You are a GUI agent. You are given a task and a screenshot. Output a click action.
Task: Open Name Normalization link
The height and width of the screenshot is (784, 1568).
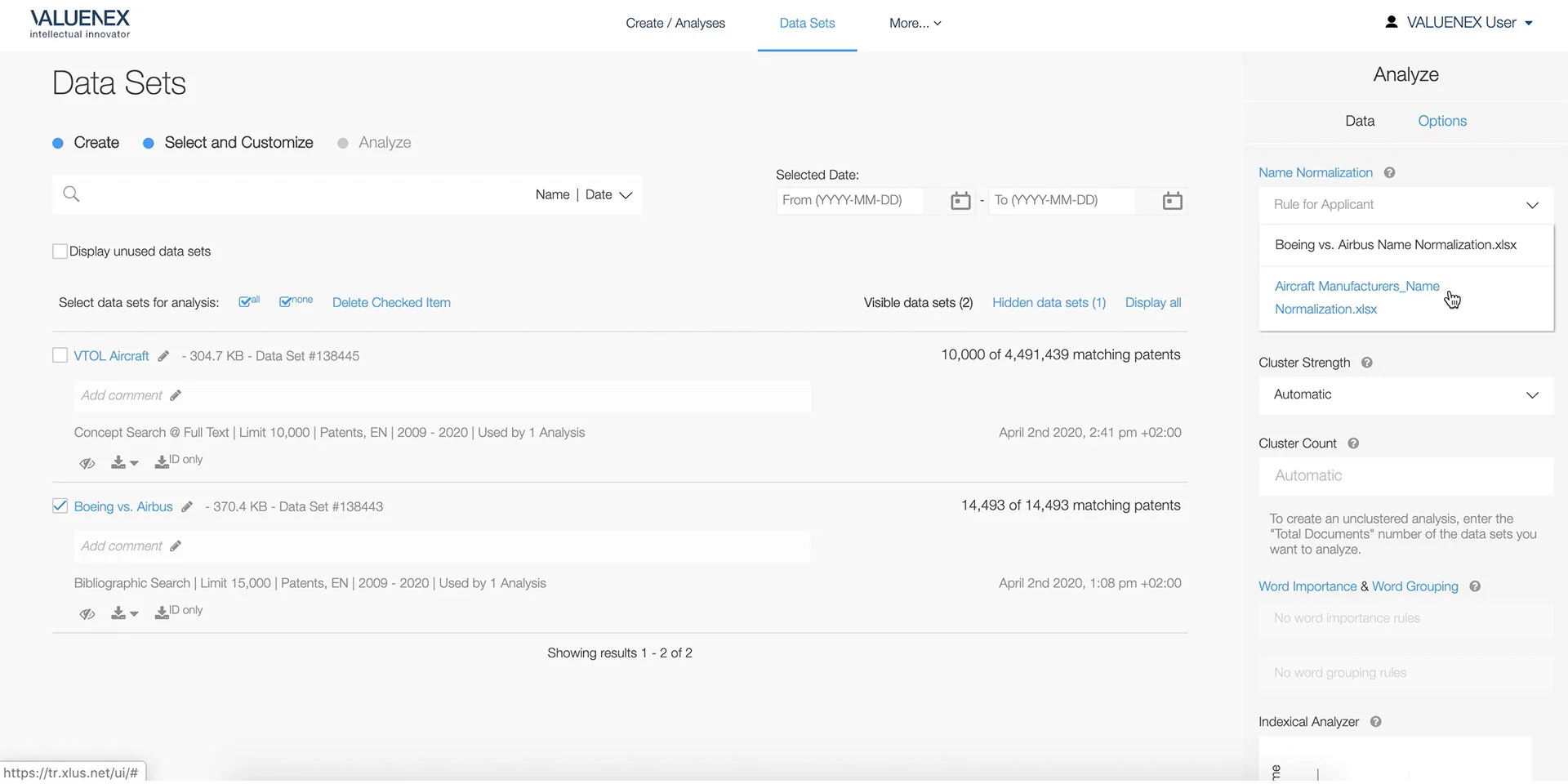point(1315,173)
